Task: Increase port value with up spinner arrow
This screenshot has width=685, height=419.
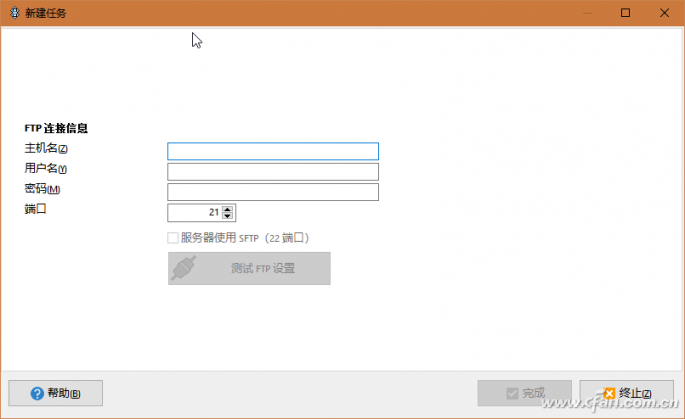Action: (227, 209)
